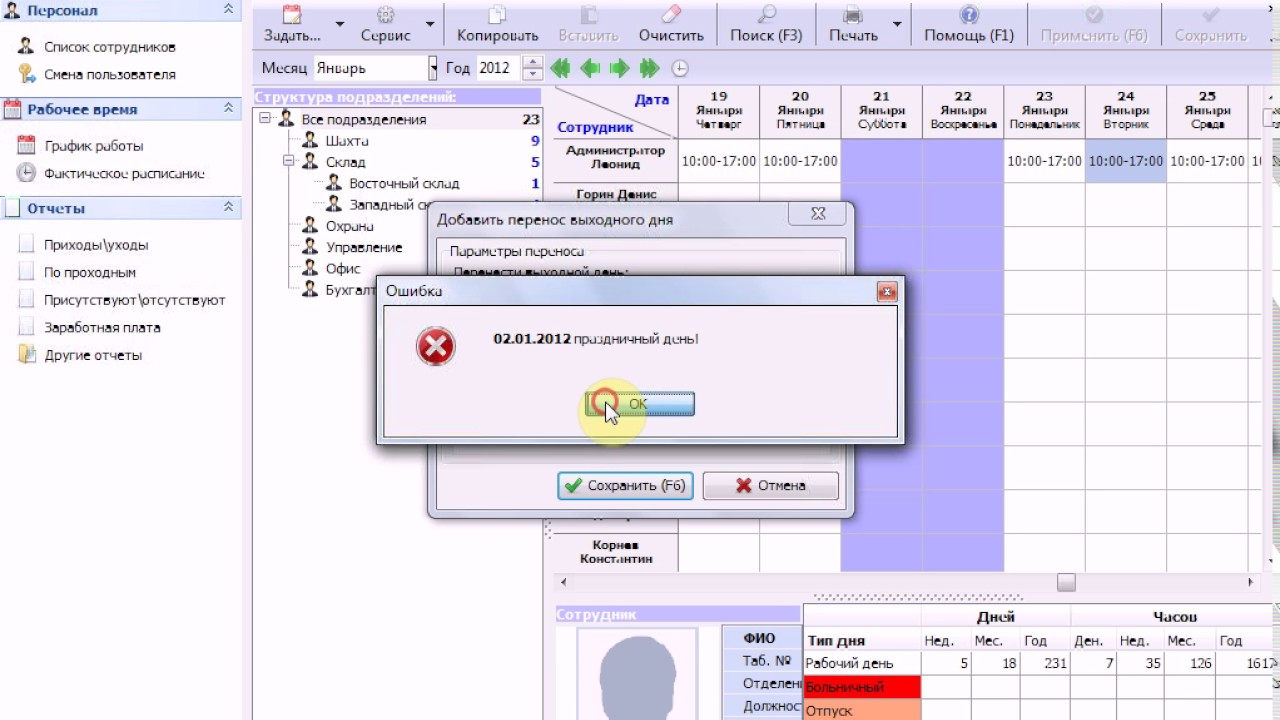
Task: Click the Копировать toolbar button
Action: pyautogui.click(x=498, y=24)
